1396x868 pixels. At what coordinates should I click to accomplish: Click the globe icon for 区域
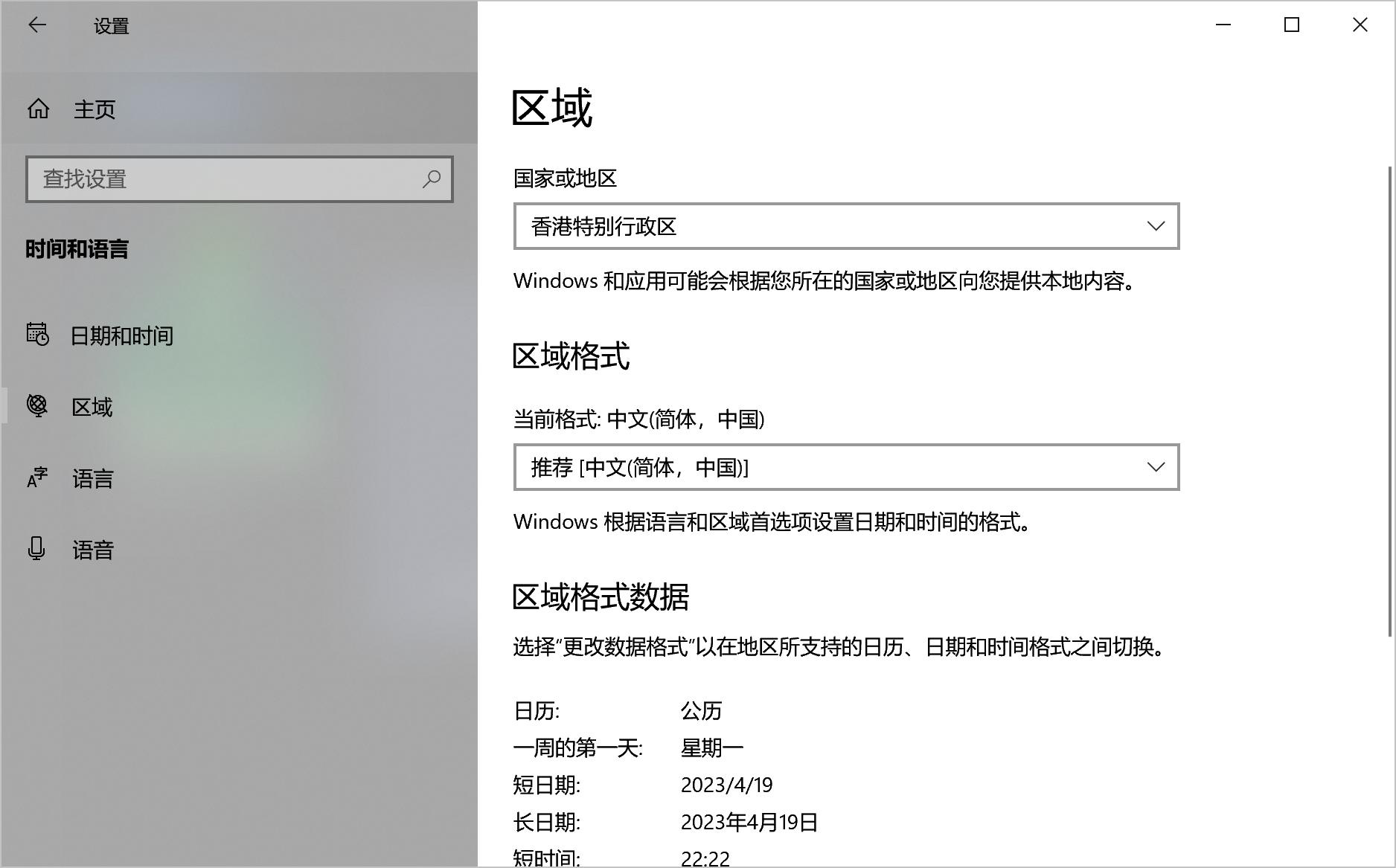pyautogui.click(x=37, y=407)
